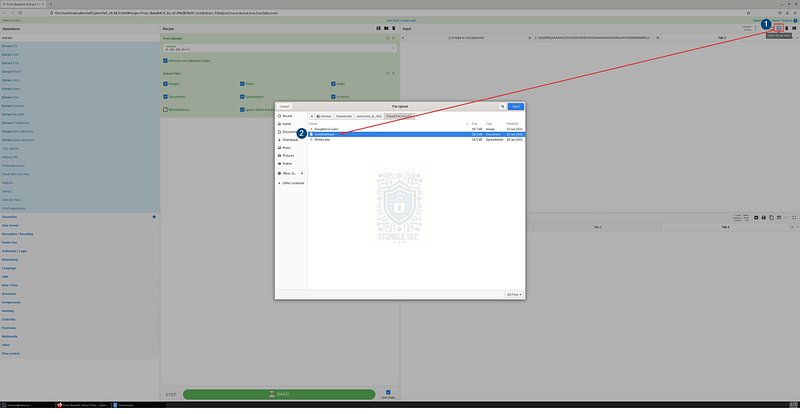Click Open button in File Upload dialog
Viewport: 800px width, 414px height.
(x=516, y=106)
